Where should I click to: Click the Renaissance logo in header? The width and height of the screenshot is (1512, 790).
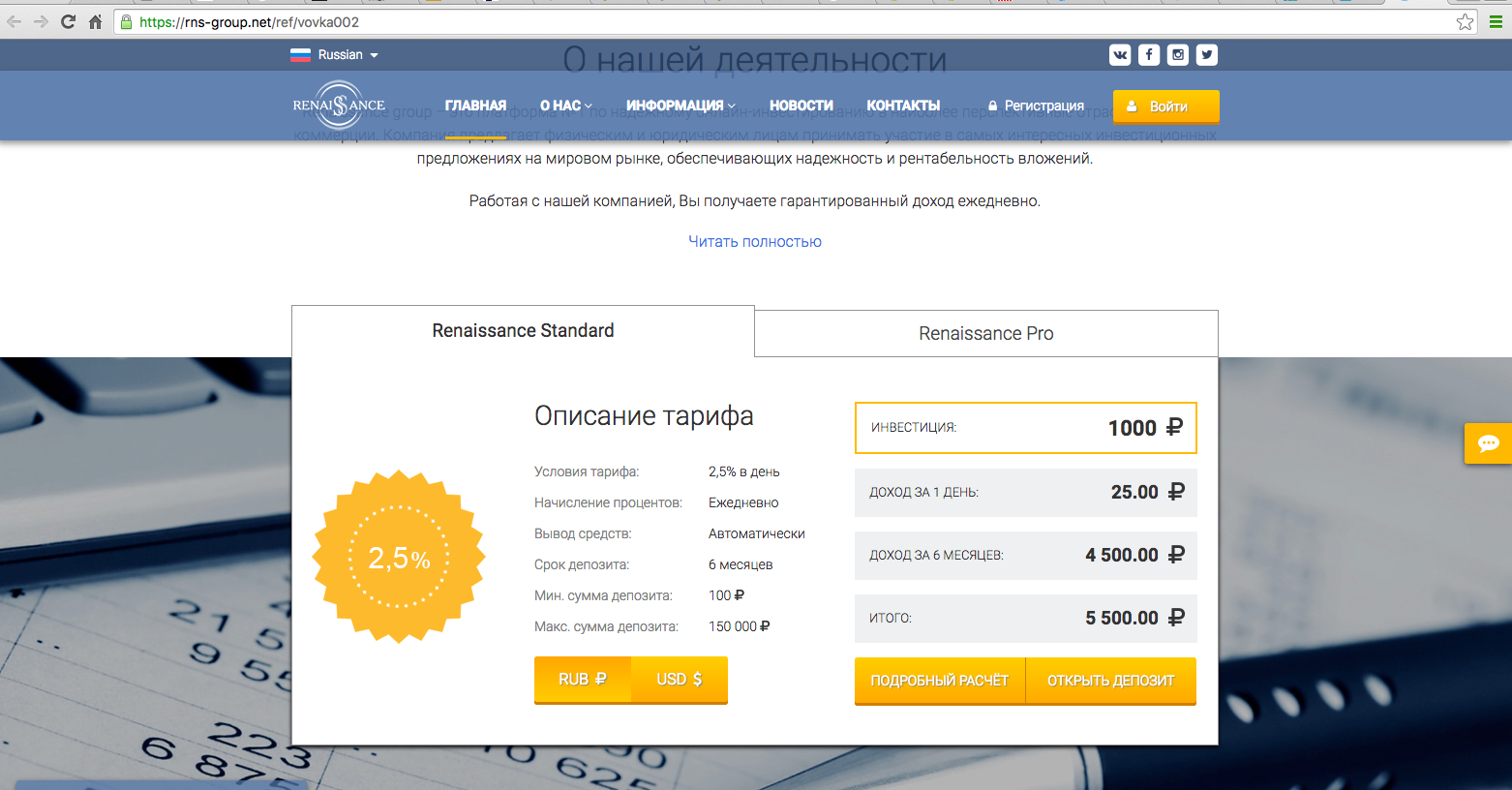[339, 105]
